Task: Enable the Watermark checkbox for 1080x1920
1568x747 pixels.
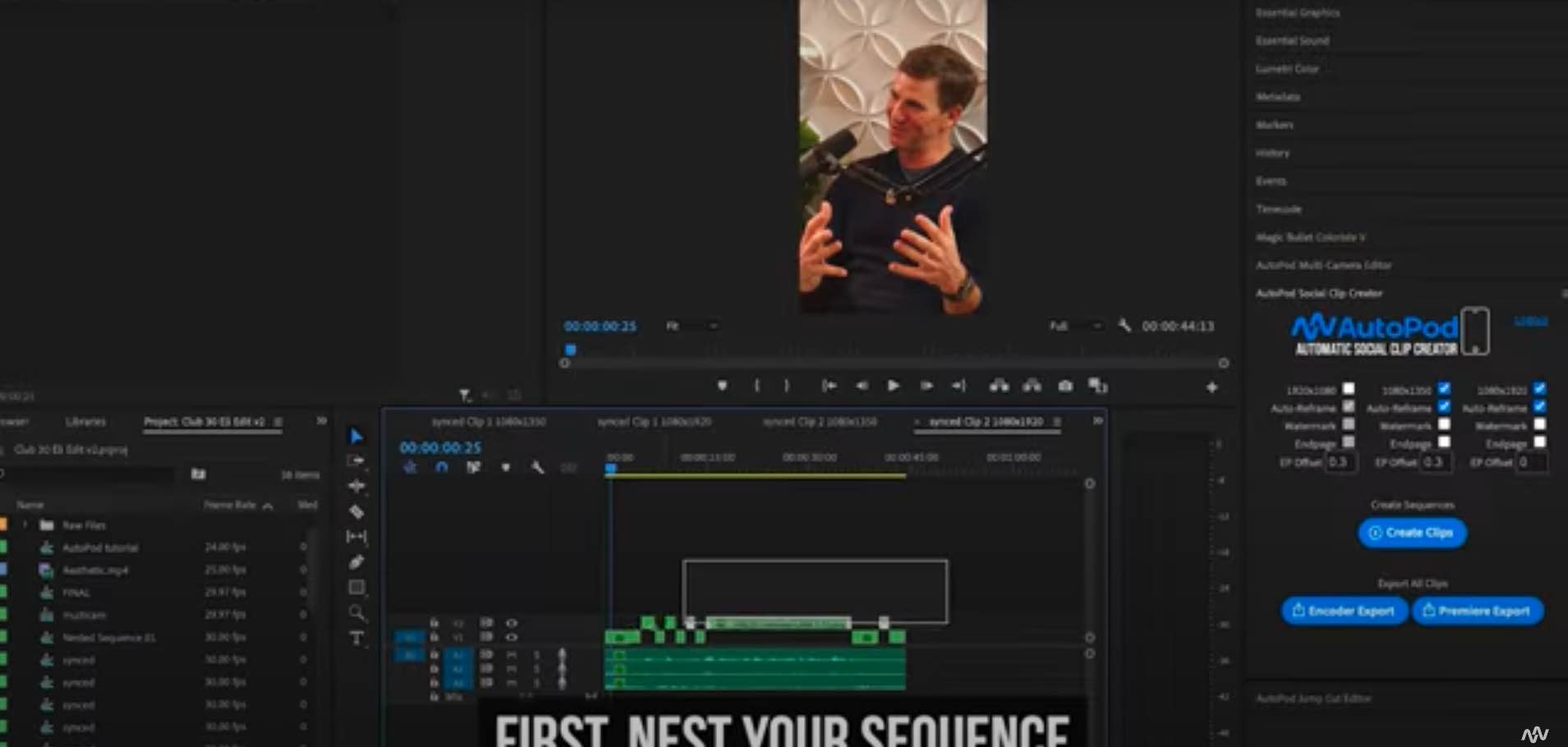Action: [1540, 425]
